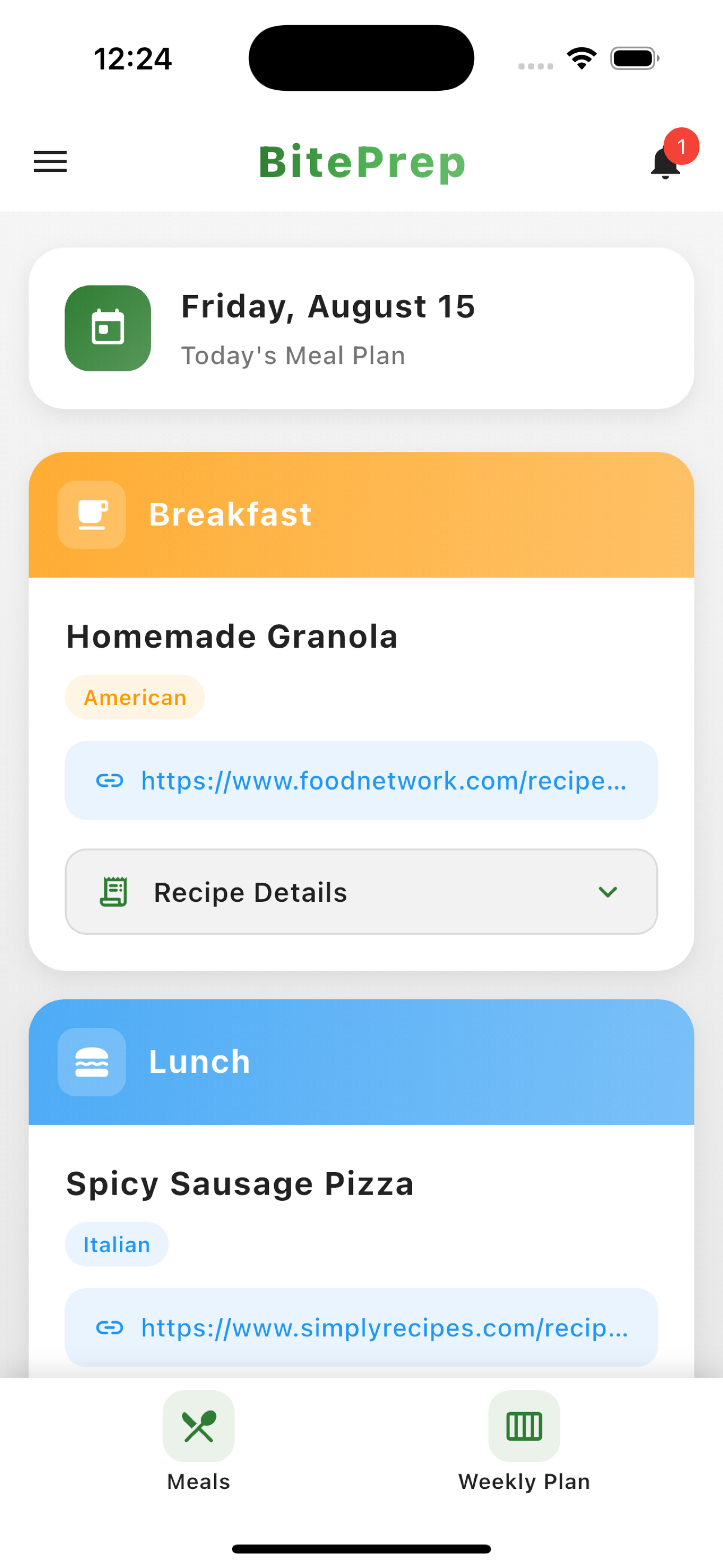The width and height of the screenshot is (723, 1568).
Task: Tap the Breakfast coffee cup icon
Action: pyautogui.click(x=92, y=515)
